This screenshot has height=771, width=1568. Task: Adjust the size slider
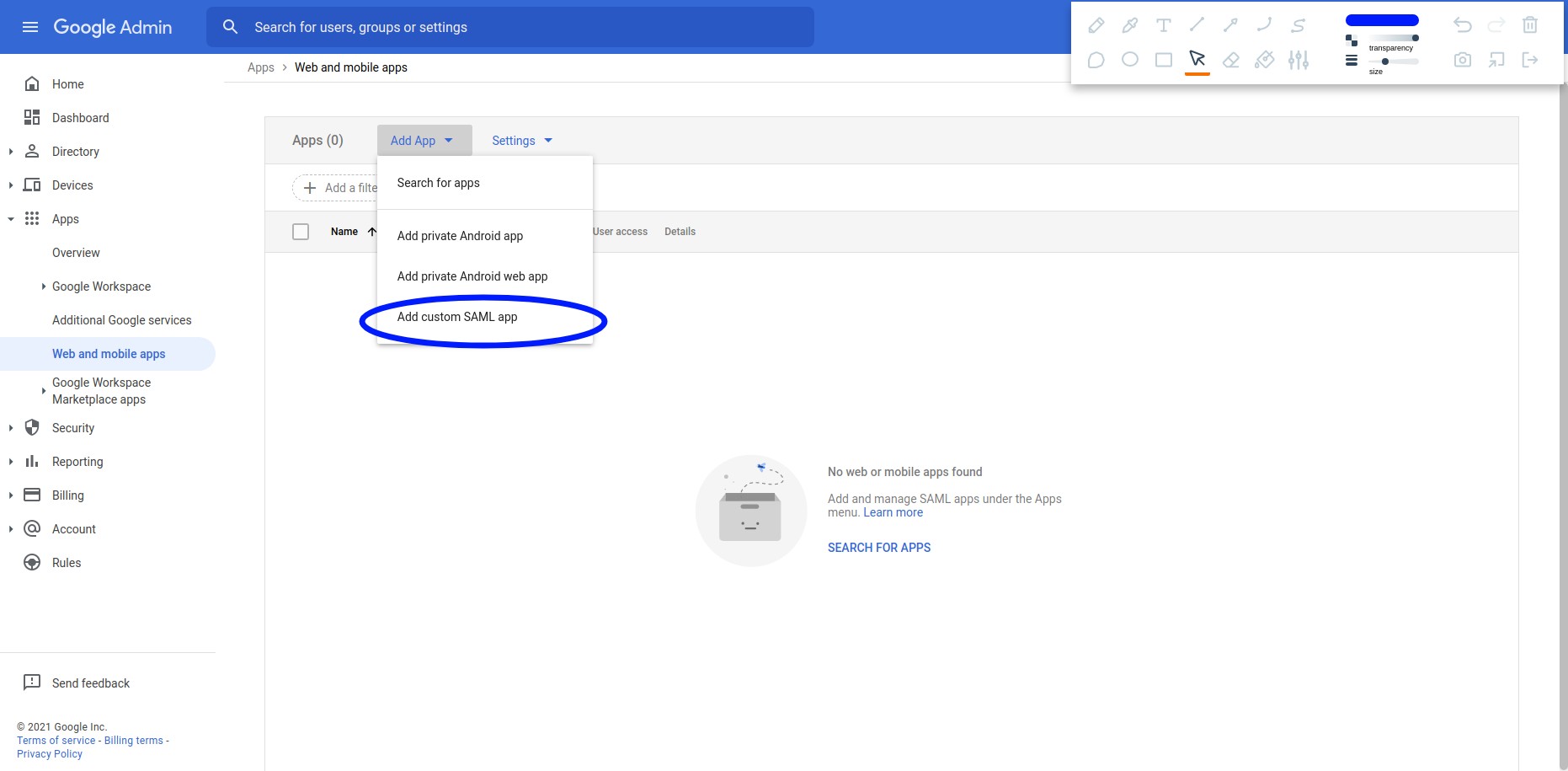coord(1394,62)
